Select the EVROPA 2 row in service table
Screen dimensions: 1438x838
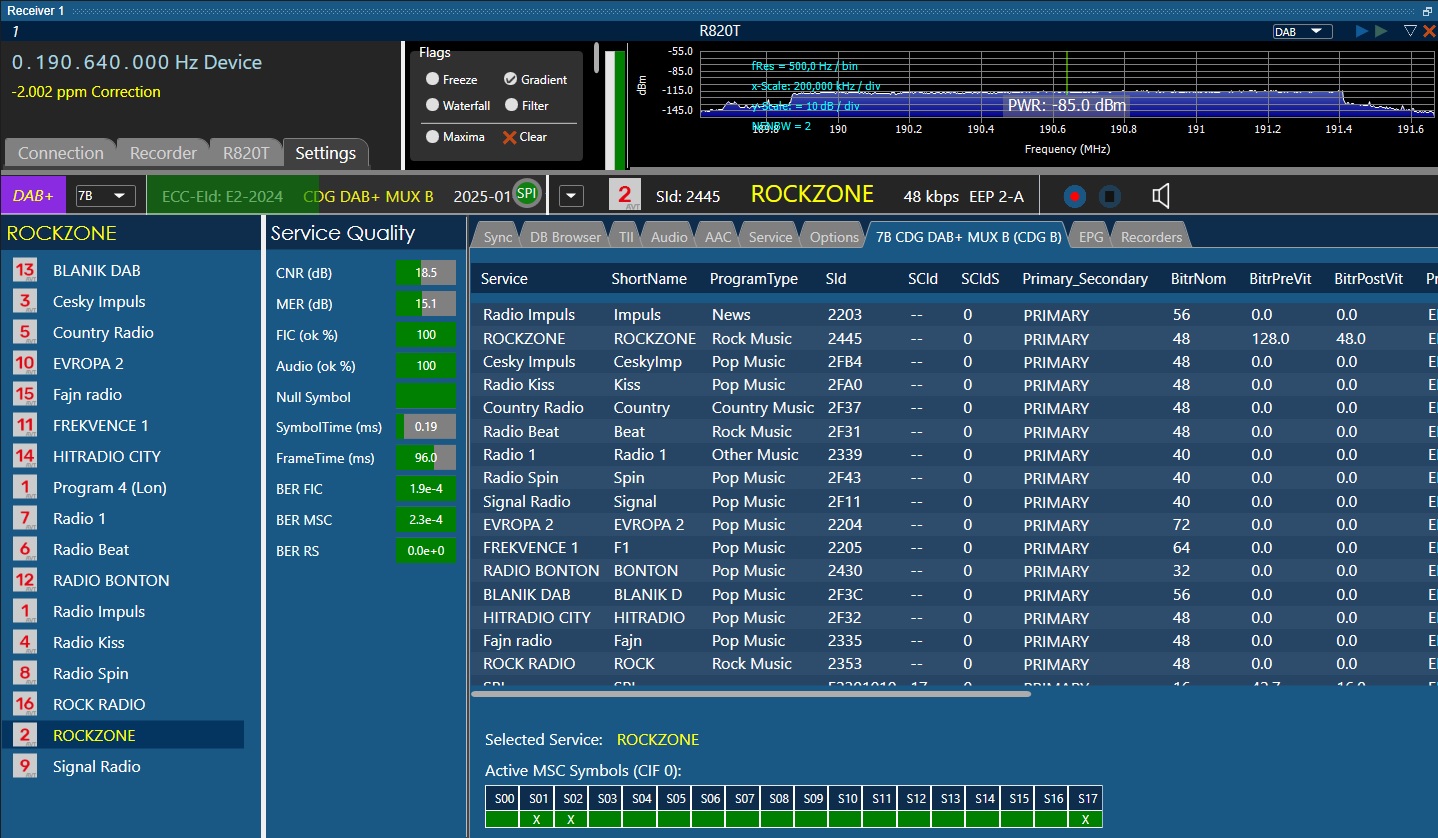point(953,525)
